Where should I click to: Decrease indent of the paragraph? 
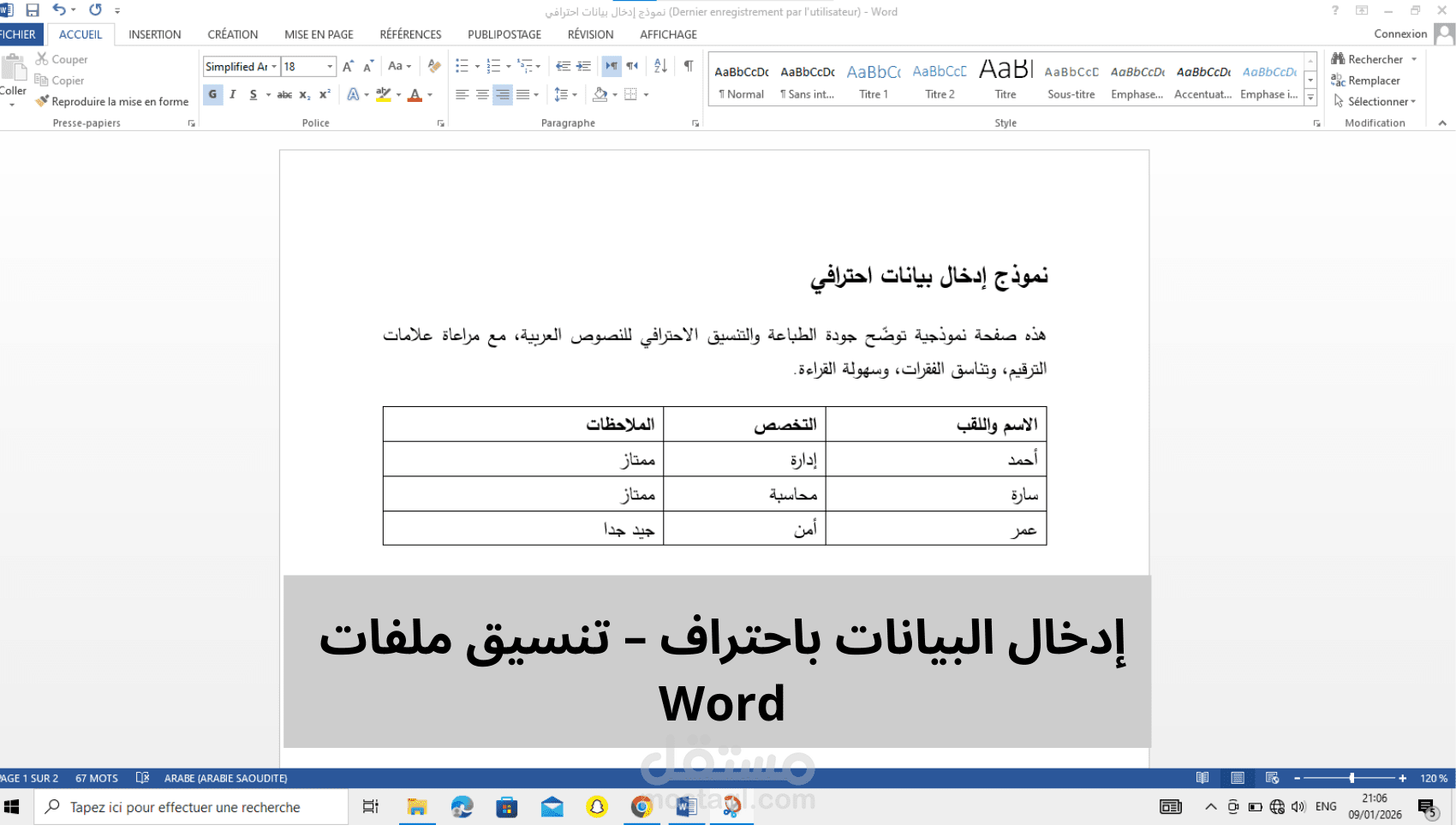pos(563,66)
